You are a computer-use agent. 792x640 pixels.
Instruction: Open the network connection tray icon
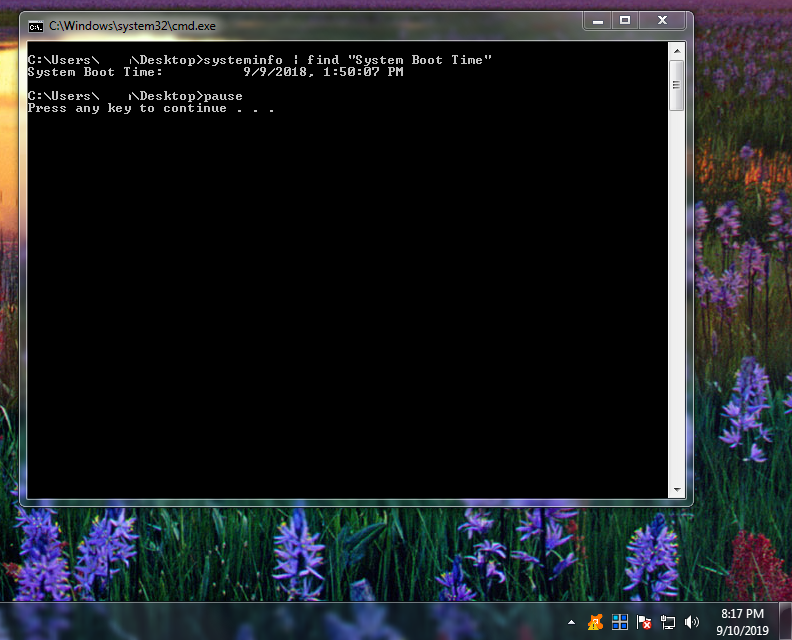click(x=668, y=622)
